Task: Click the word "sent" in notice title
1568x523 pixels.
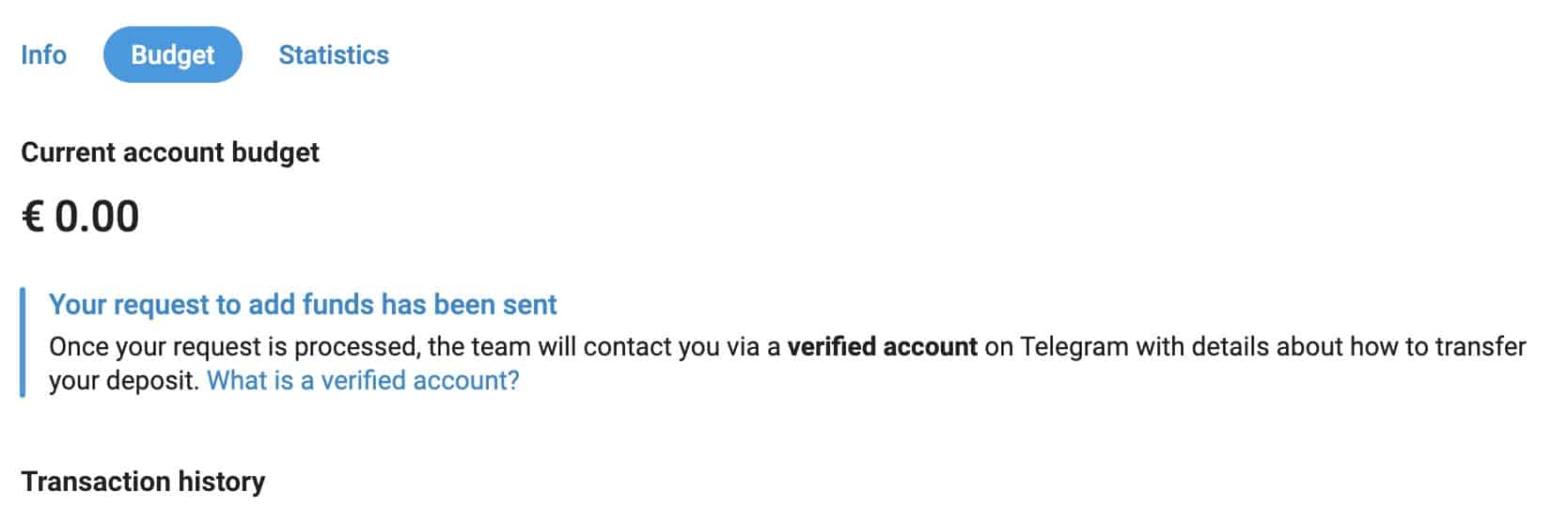Action: 530,305
